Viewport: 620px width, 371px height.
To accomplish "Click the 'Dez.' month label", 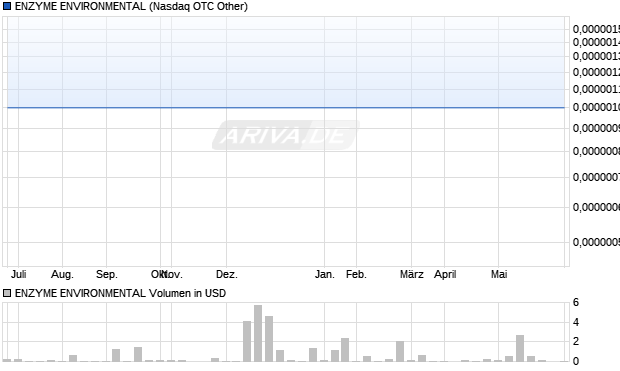I will point(227,274).
